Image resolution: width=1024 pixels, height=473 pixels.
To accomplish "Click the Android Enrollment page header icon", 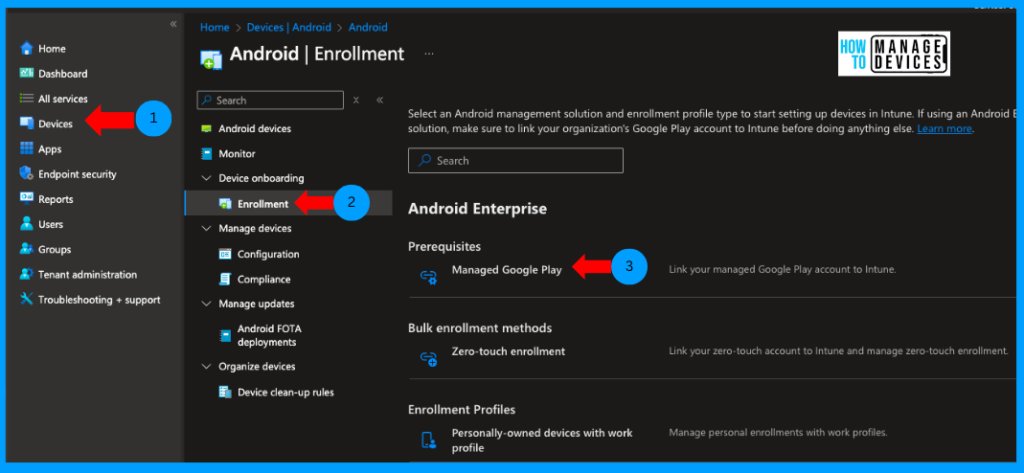I will tap(211, 58).
